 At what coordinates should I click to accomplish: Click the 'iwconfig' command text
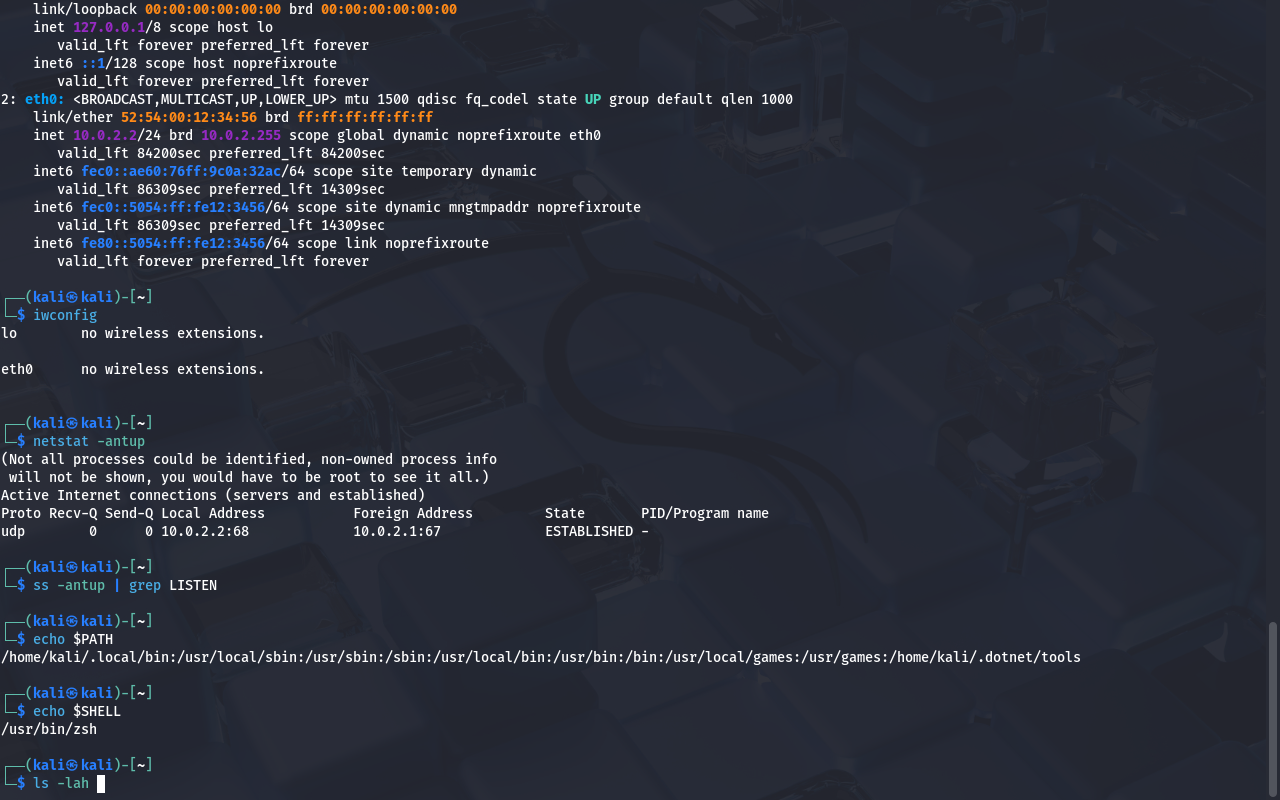pyautogui.click(x=65, y=315)
